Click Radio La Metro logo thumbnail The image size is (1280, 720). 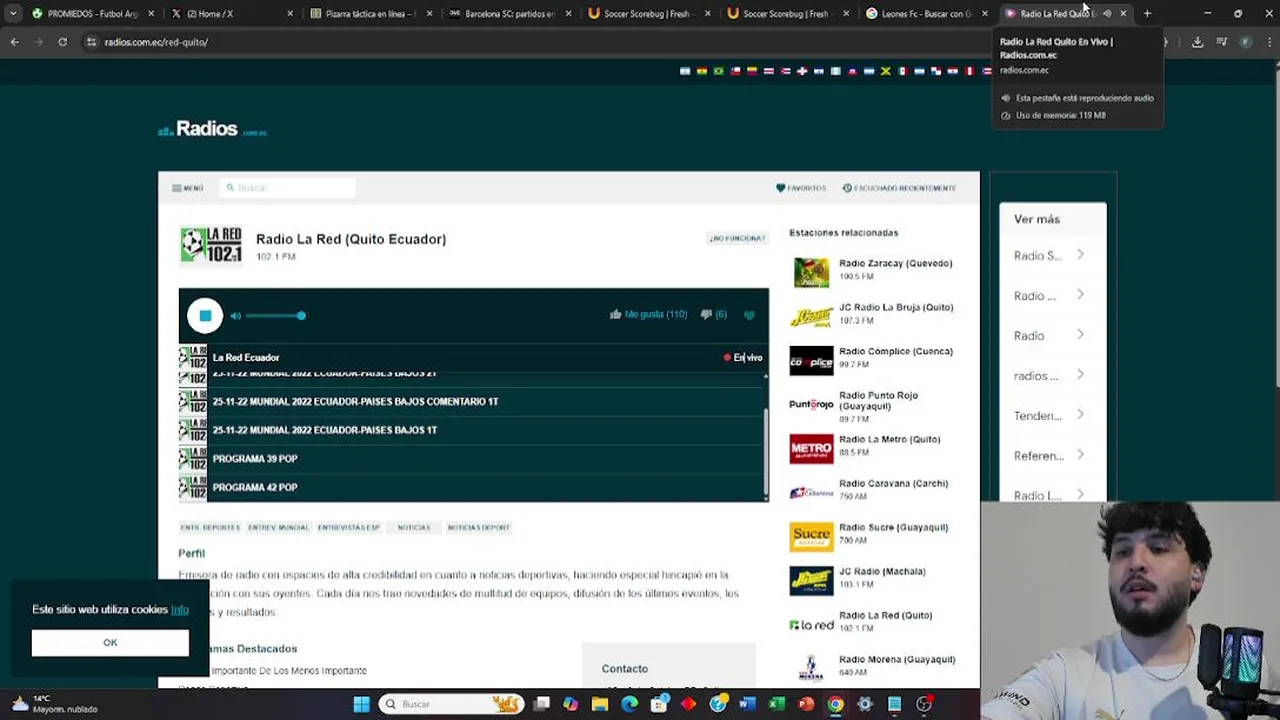(811, 449)
